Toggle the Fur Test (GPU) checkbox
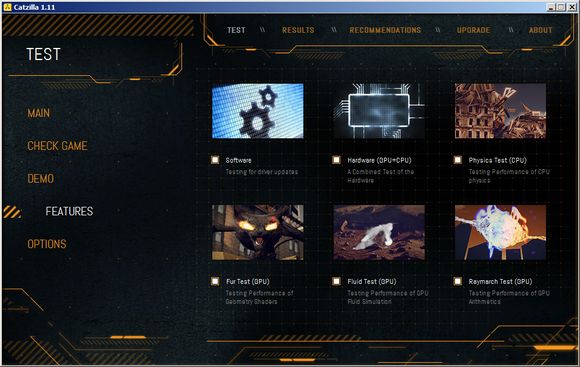 point(215,281)
